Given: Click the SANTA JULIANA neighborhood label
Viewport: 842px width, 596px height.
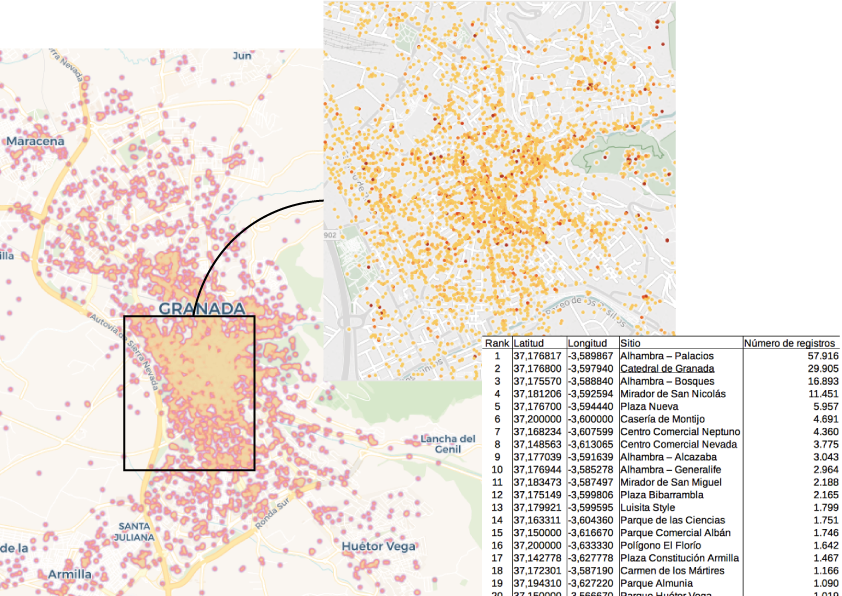Looking at the screenshot, I should [135, 531].
